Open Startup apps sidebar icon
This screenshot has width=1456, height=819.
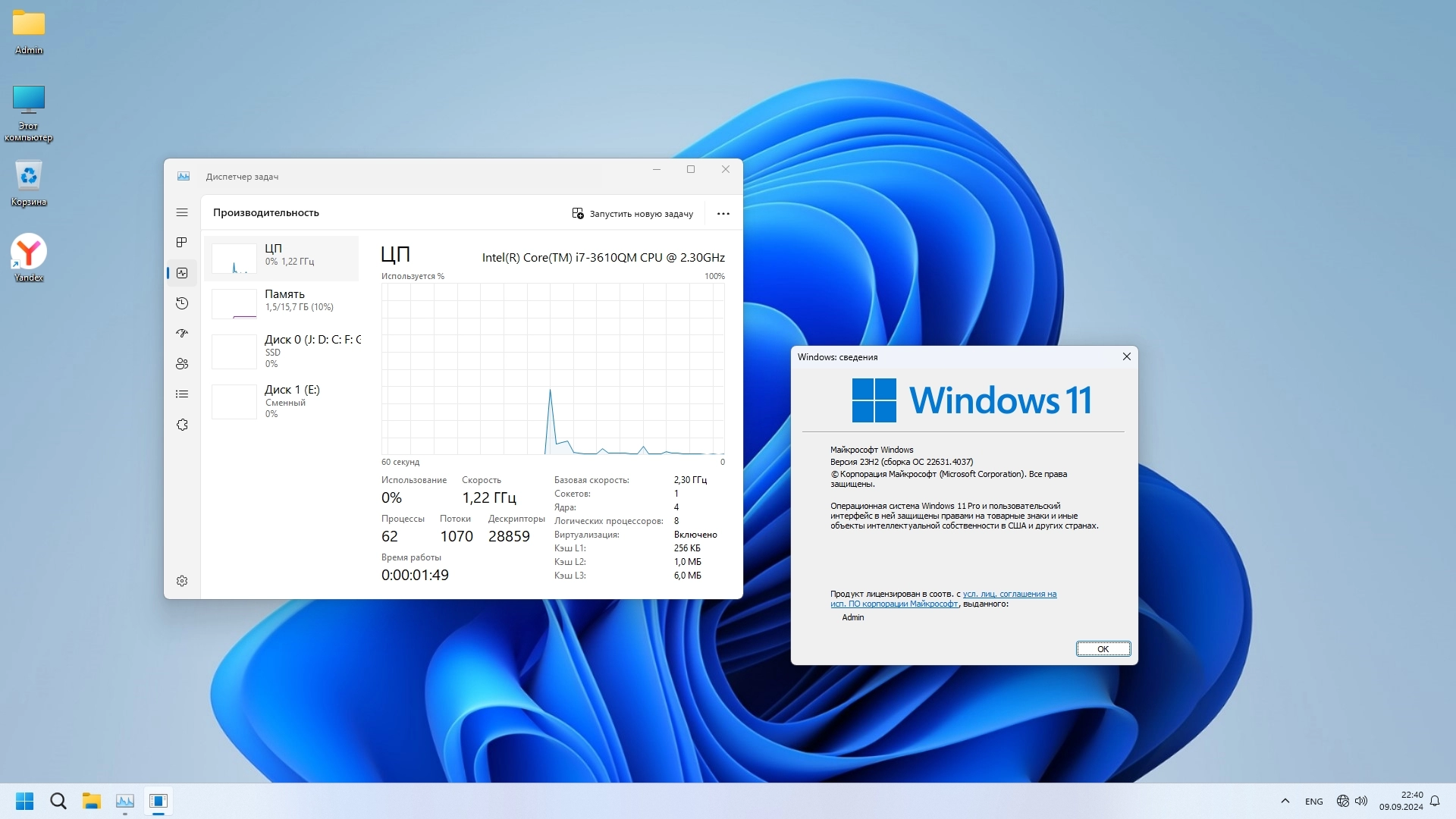(x=182, y=334)
